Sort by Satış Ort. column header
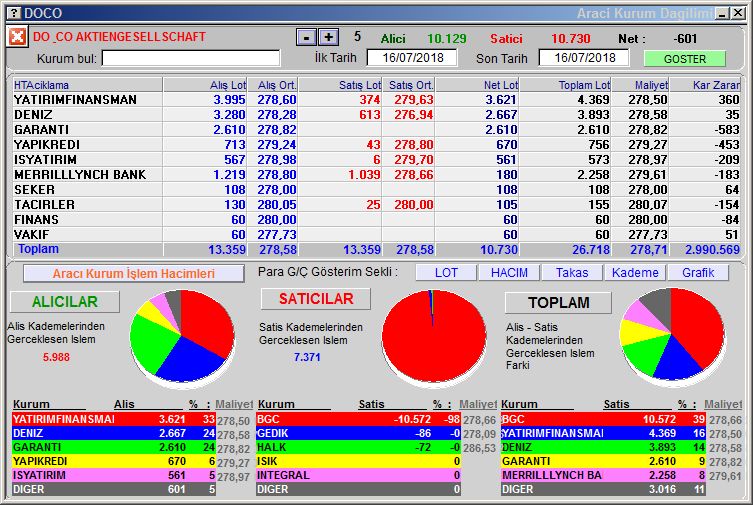 click(x=408, y=85)
